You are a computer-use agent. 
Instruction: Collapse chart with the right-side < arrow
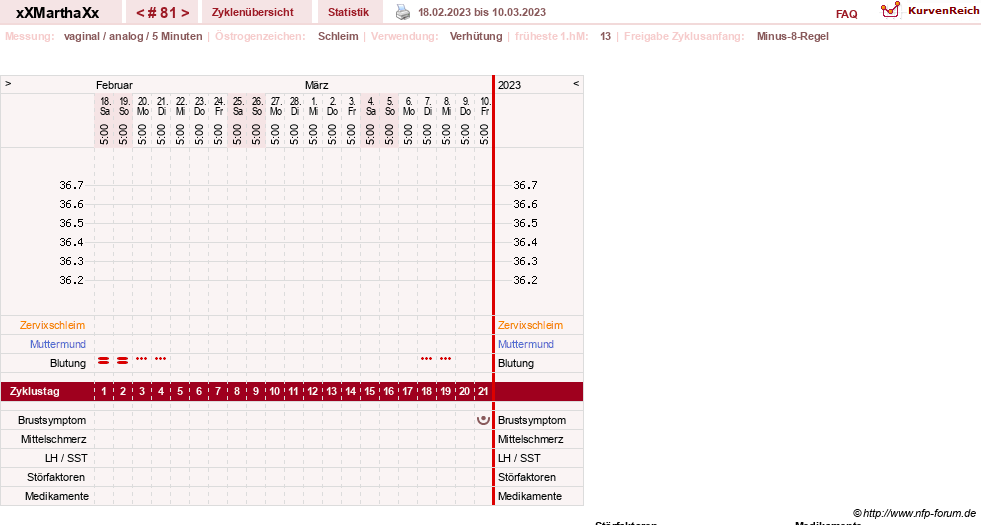576,83
